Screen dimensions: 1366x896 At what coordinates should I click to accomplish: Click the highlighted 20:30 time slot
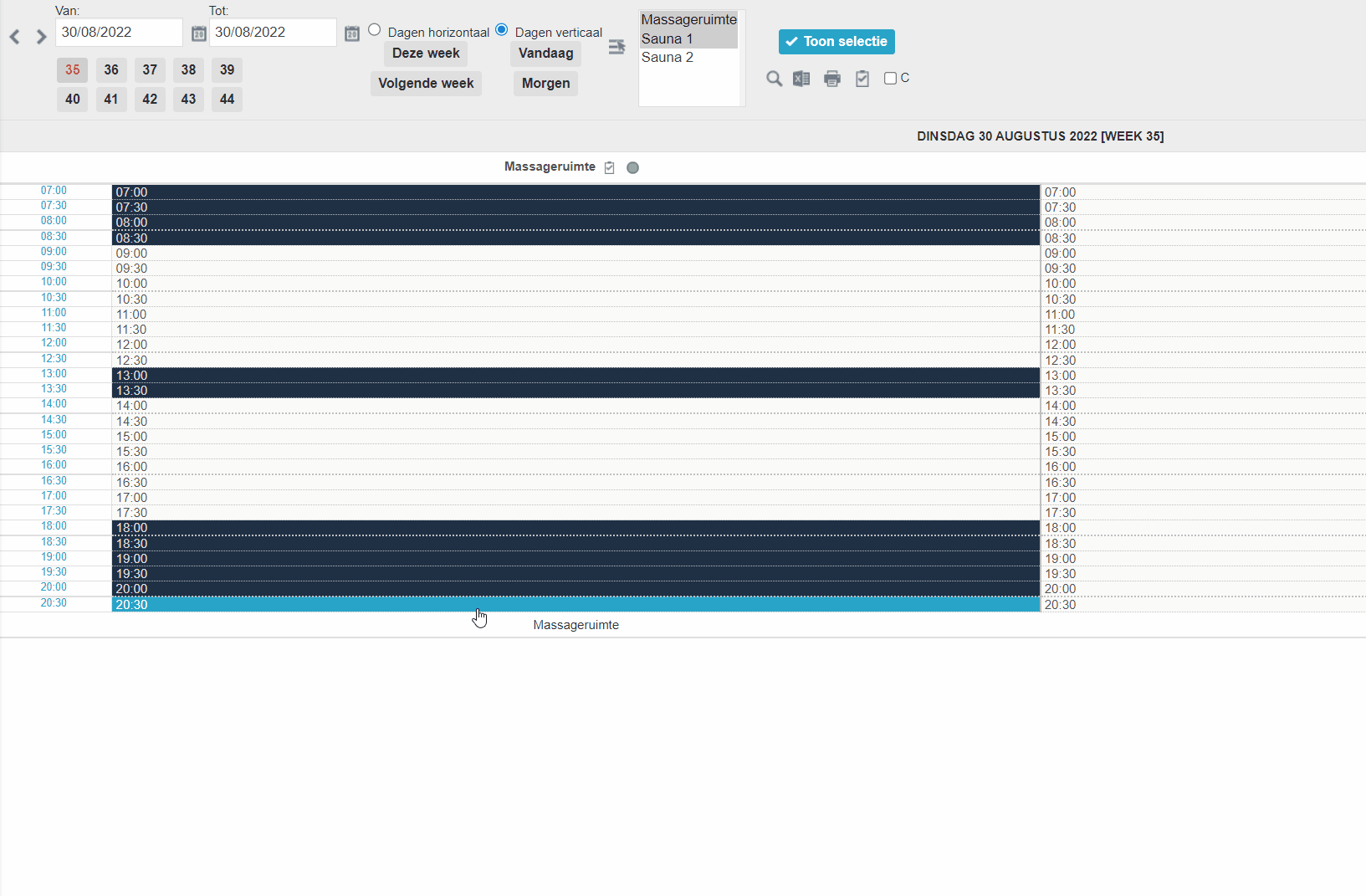576,605
